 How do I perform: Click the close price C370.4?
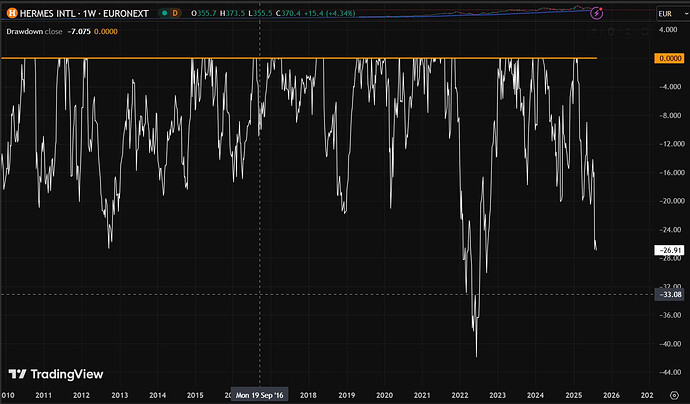tap(288, 13)
